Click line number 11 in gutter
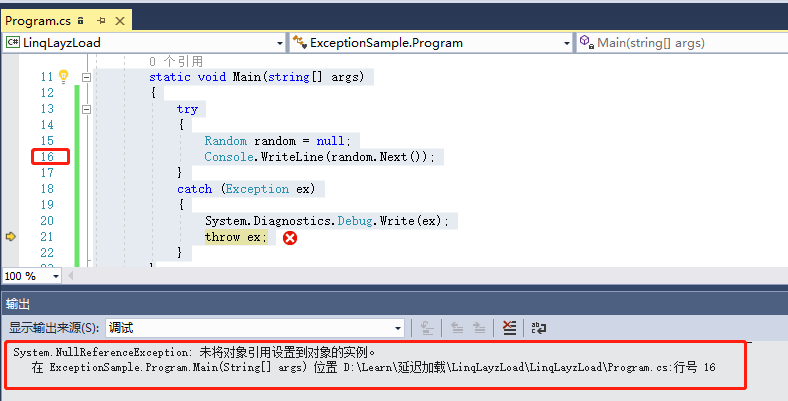 [x=47, y=77]
